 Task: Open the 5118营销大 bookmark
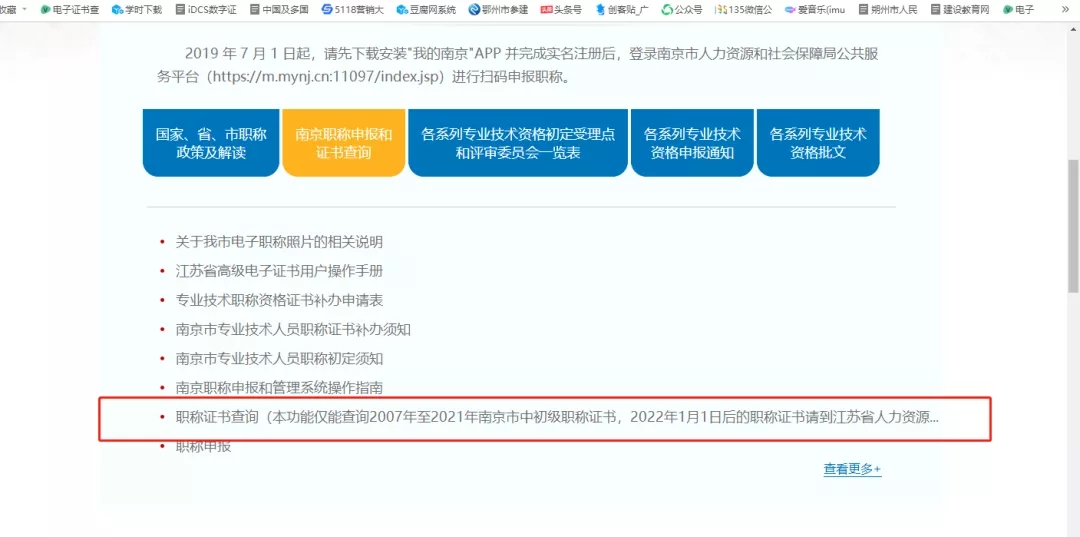(352, 10)
